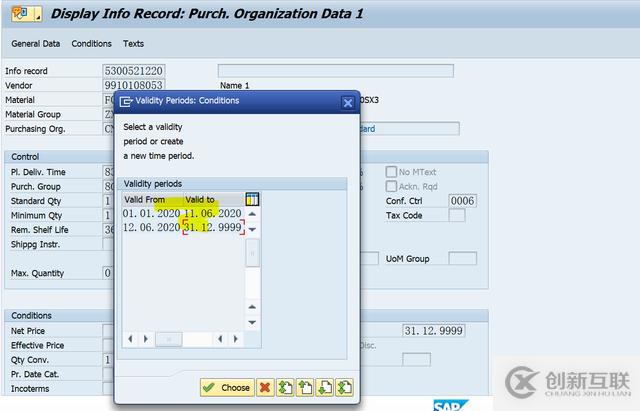Click the Tax Code input field
This screenshot has height=411, width=640.
[457, 215]
